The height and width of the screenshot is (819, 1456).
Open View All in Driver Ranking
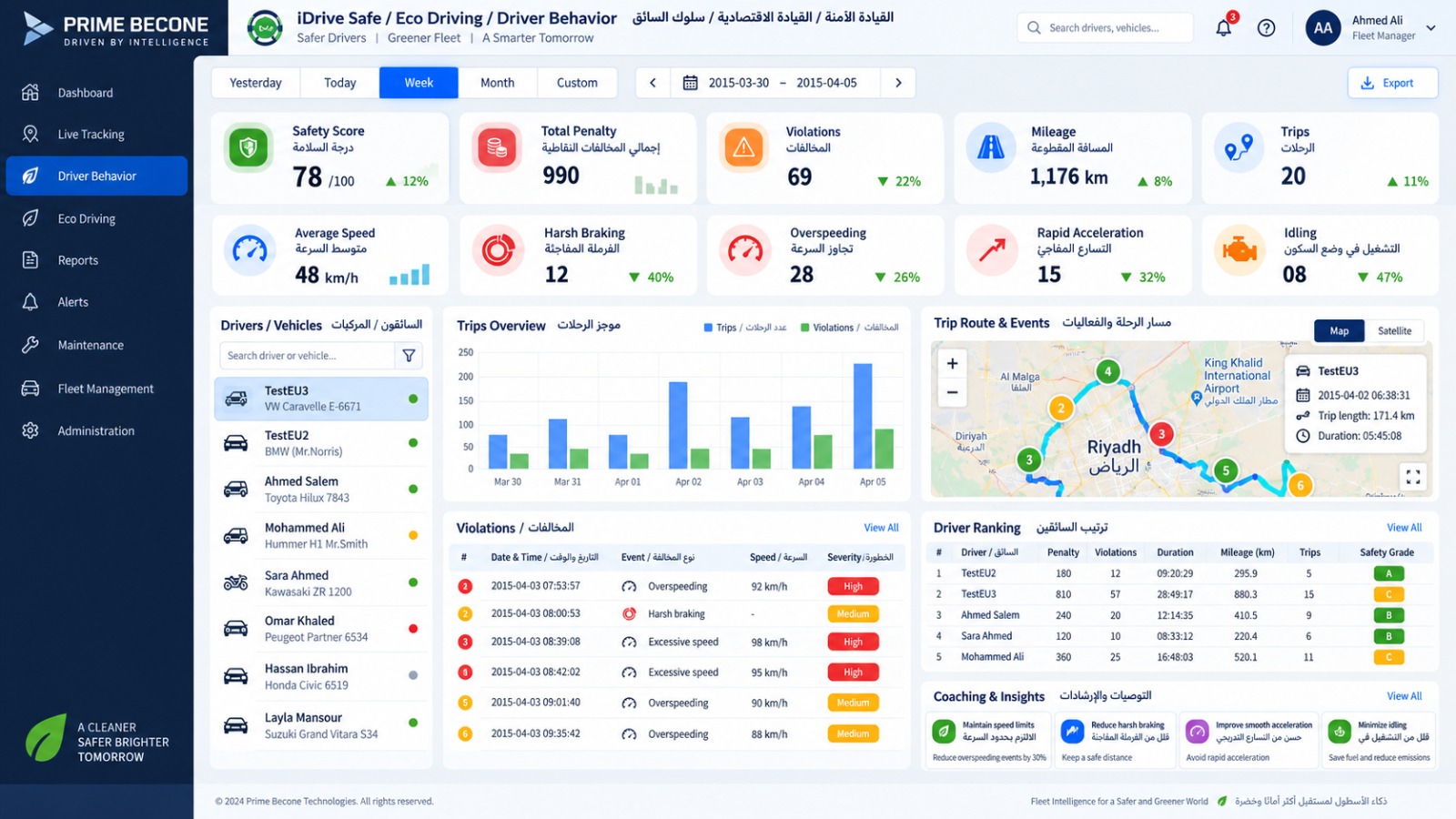[1404, 528]
